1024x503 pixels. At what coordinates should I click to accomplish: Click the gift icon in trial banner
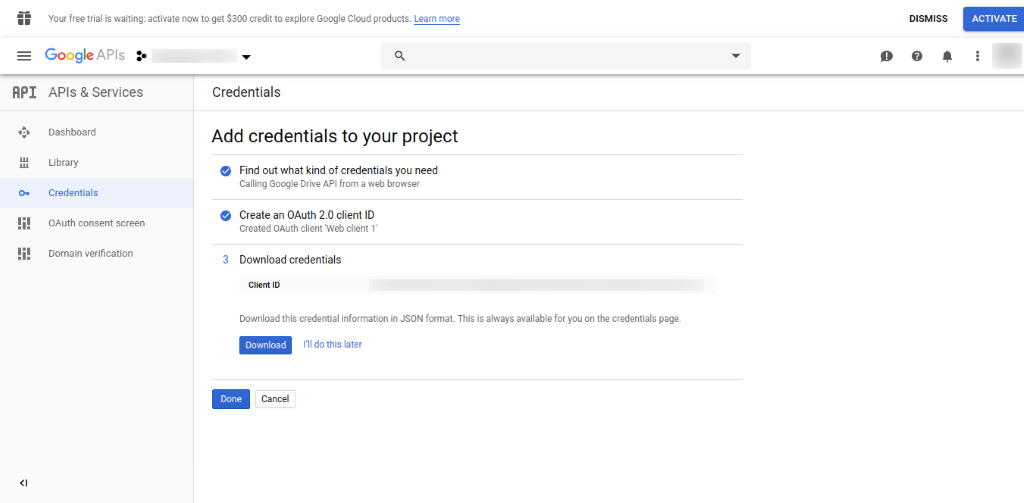pos(24,18)
